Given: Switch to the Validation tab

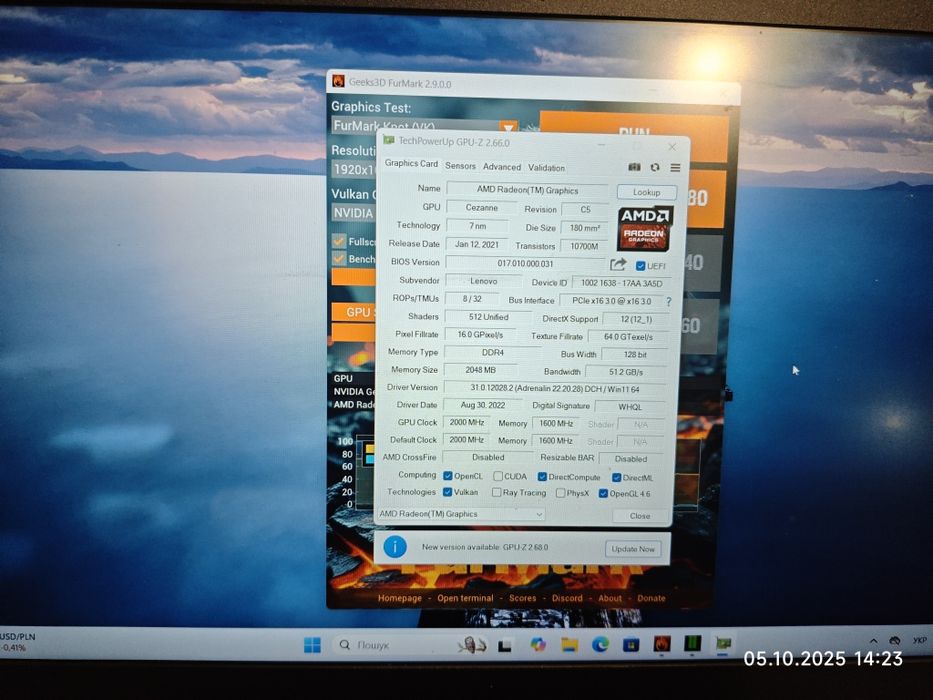Looking at the screenshot, I should pyautogui.click(x=546, y=168).
